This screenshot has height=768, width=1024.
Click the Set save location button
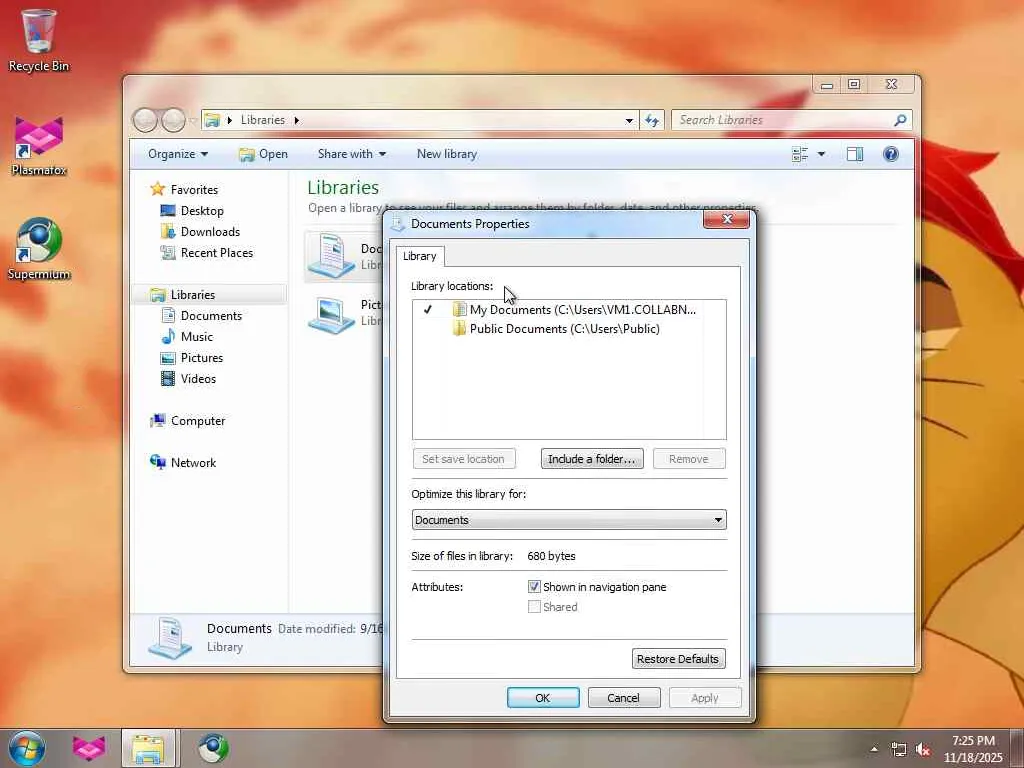(464, 458)
